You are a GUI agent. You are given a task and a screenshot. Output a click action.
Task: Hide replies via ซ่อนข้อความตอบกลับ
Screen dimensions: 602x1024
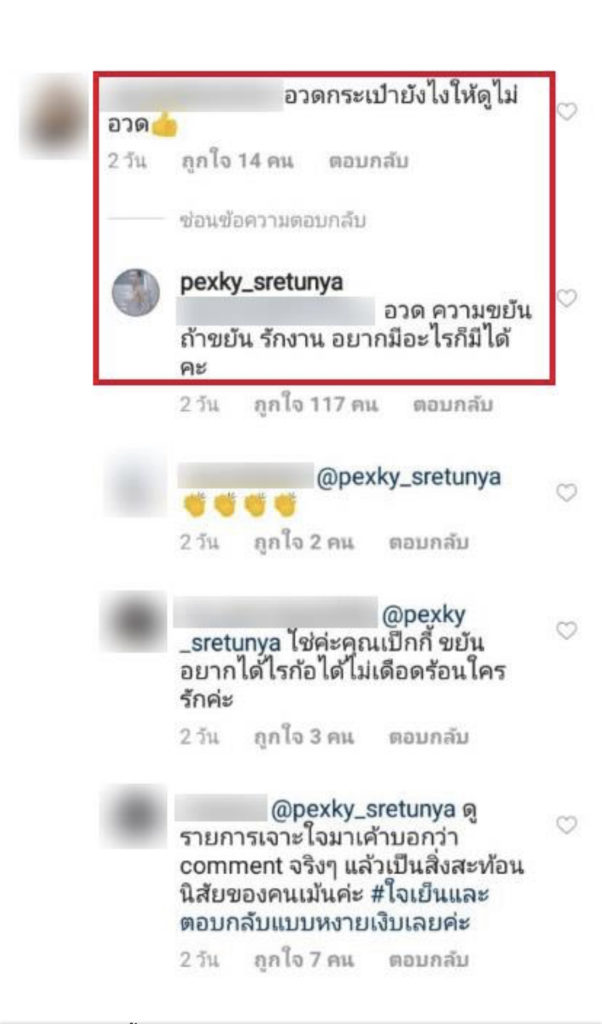tap(273, 221)
